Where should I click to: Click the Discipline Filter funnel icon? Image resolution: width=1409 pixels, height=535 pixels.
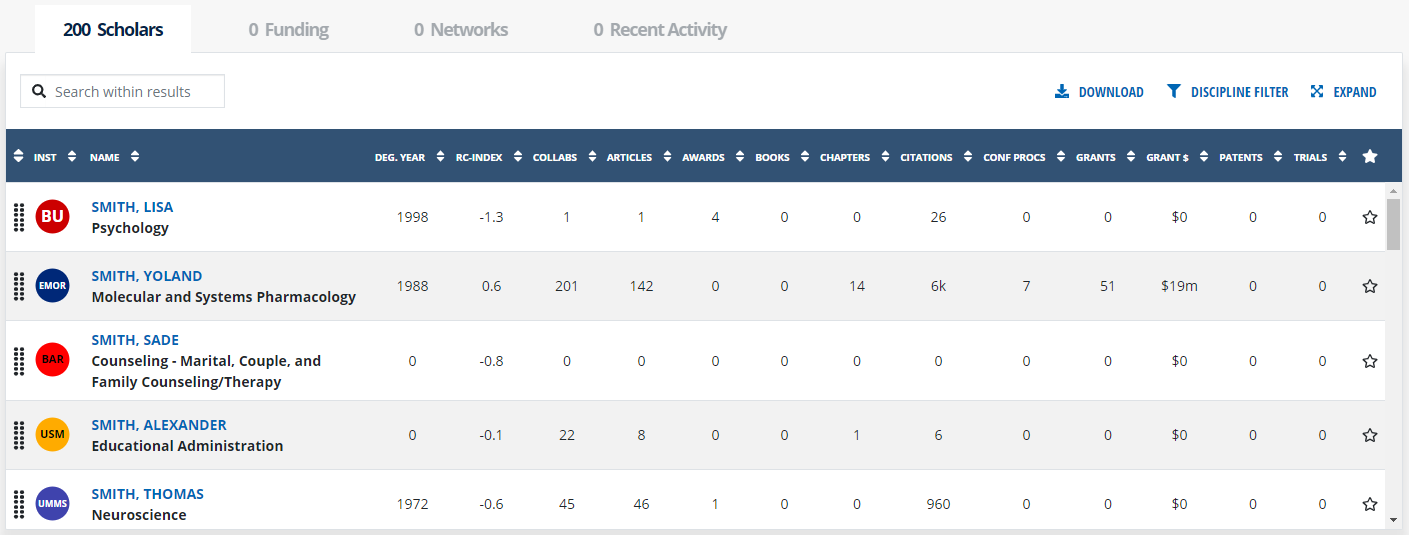point(1174,92)
